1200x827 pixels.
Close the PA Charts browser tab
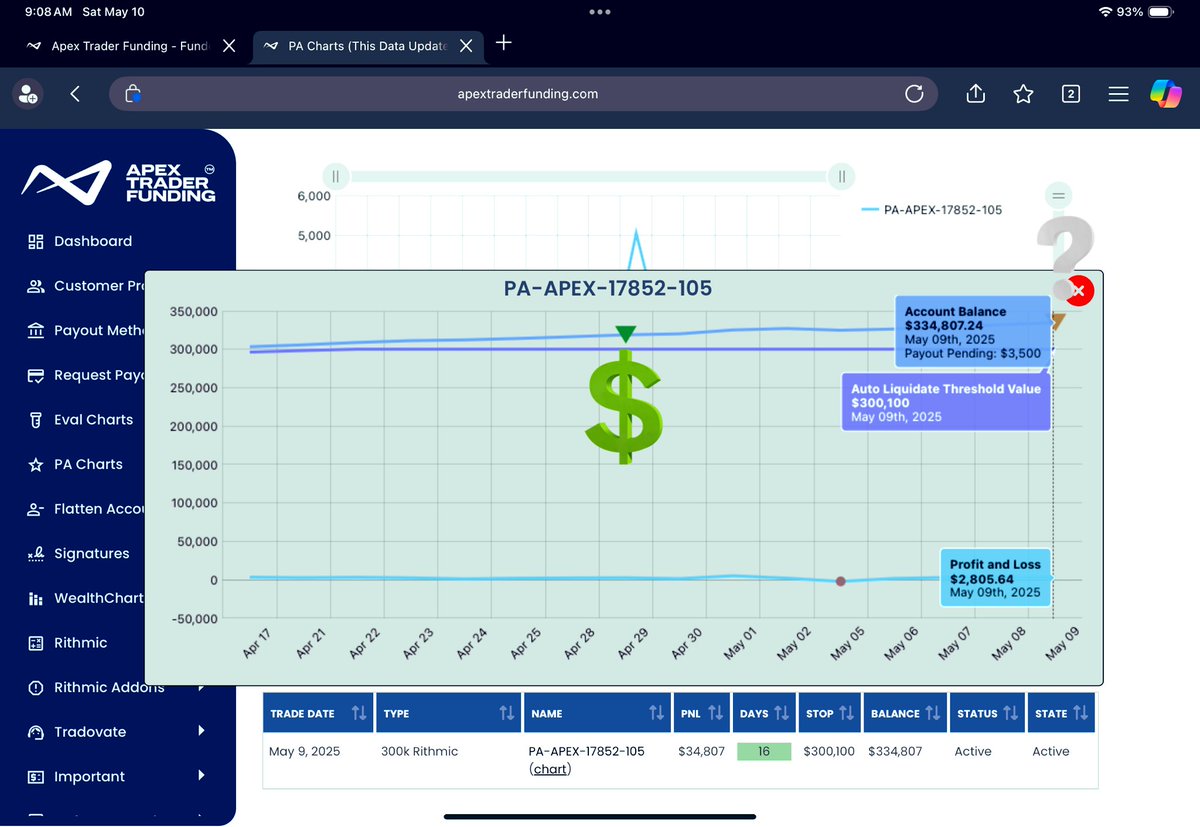[466, 46]
